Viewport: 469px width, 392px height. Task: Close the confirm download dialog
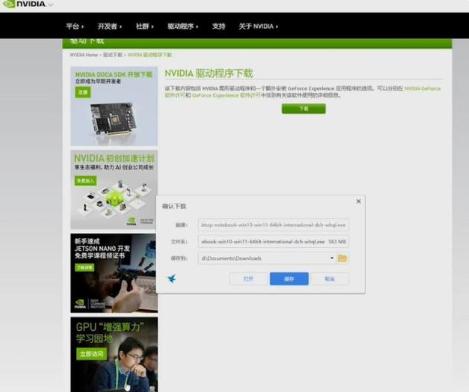click(358, 201)
